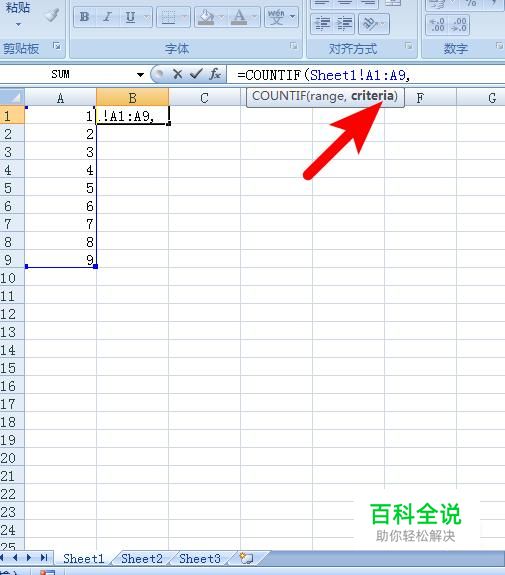Switch to Sheet3 tab
Viewport: 505px width, 575px height.
tap(200, 558)
